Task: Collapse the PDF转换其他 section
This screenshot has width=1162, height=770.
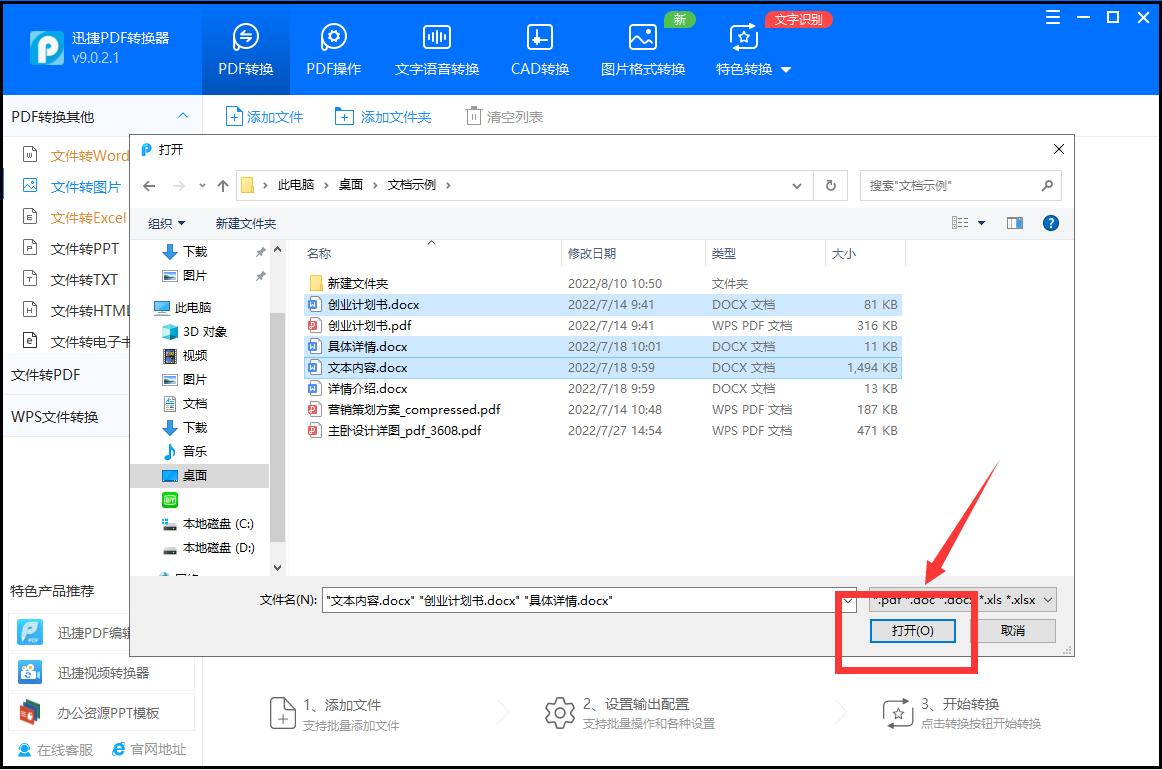Action: pyautogui.click(x=183, y=116)
